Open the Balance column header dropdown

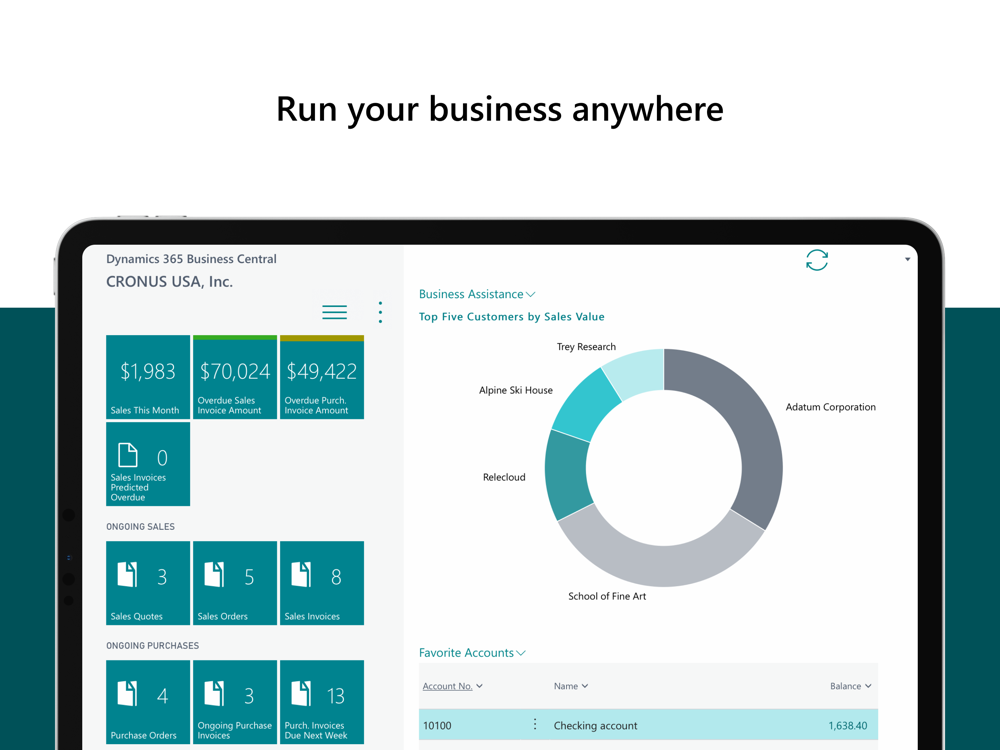coord(850,686)
